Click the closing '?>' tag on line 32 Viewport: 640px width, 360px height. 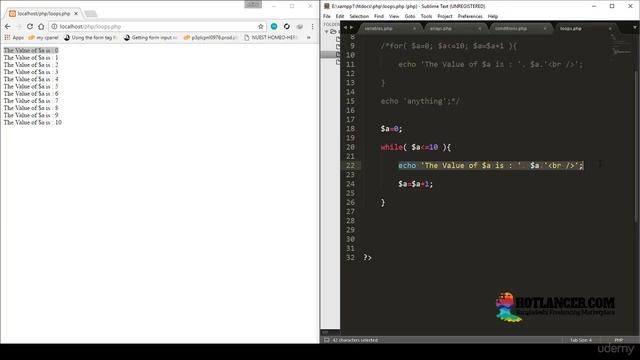pyautogui.click(x=367, y=258)
